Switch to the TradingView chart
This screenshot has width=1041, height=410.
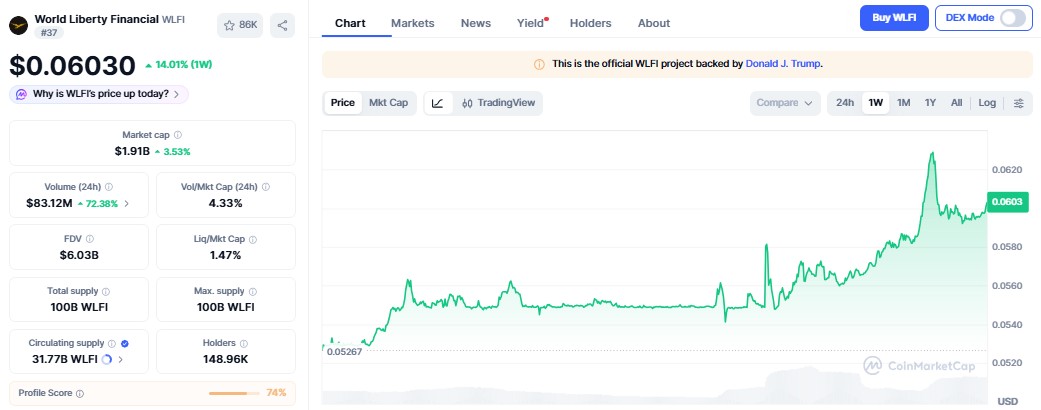point(498,103)
